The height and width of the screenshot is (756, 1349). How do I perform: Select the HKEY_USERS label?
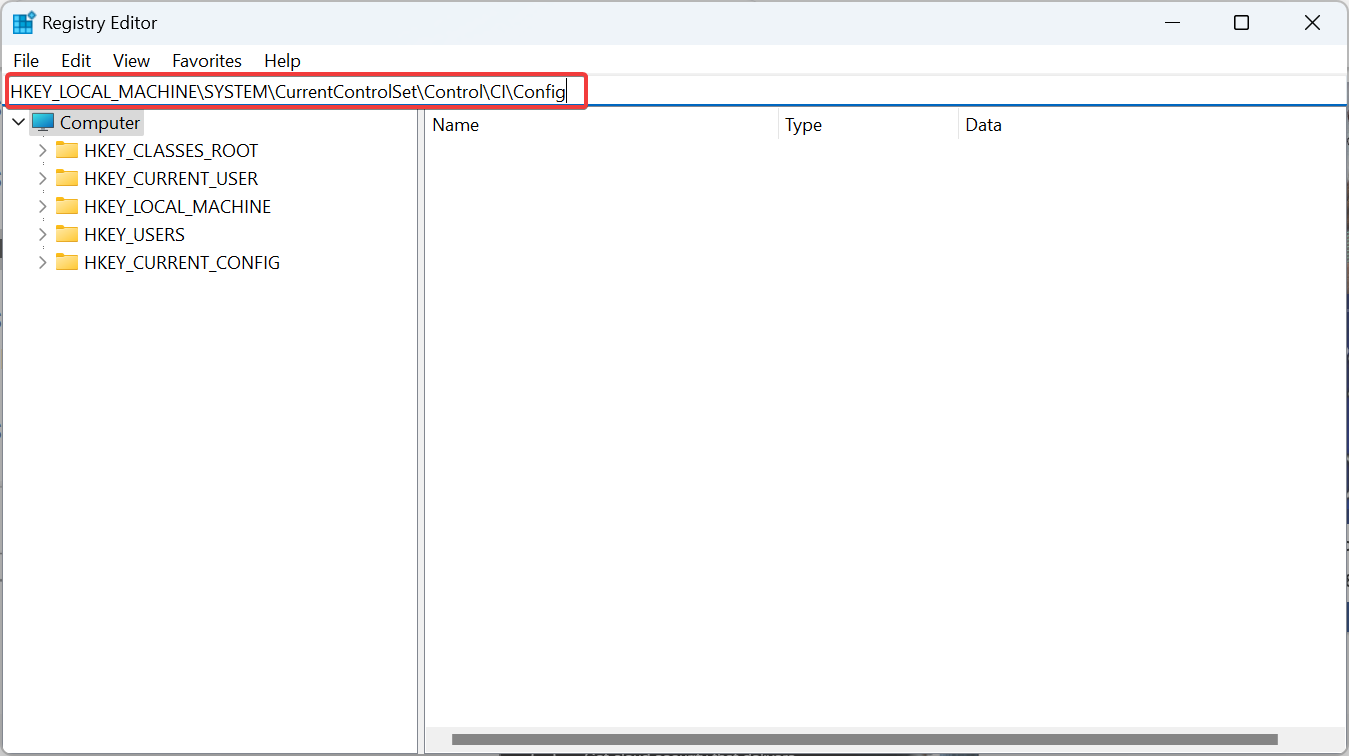134,235
